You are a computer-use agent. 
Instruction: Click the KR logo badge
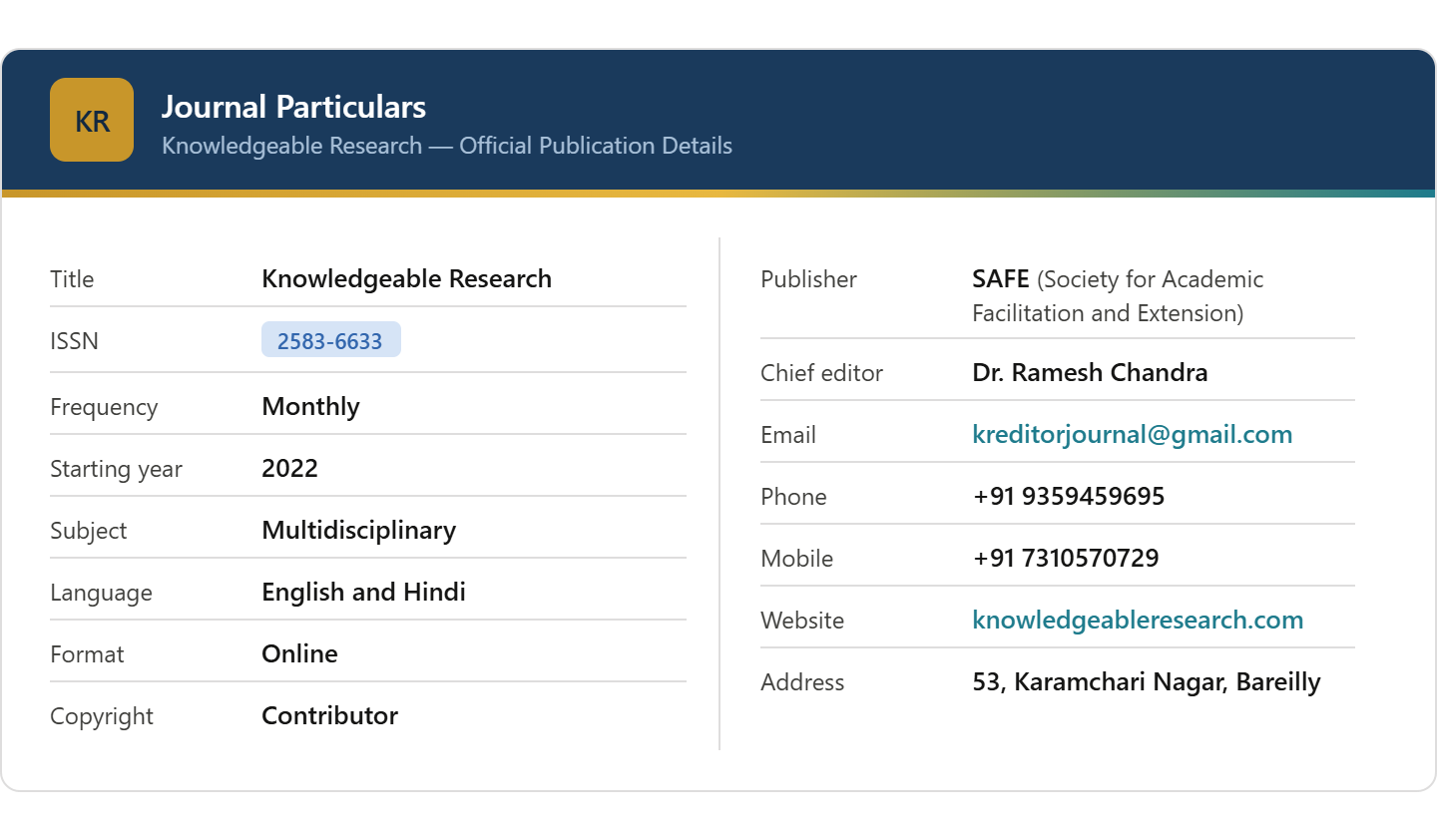pos(92,120)
